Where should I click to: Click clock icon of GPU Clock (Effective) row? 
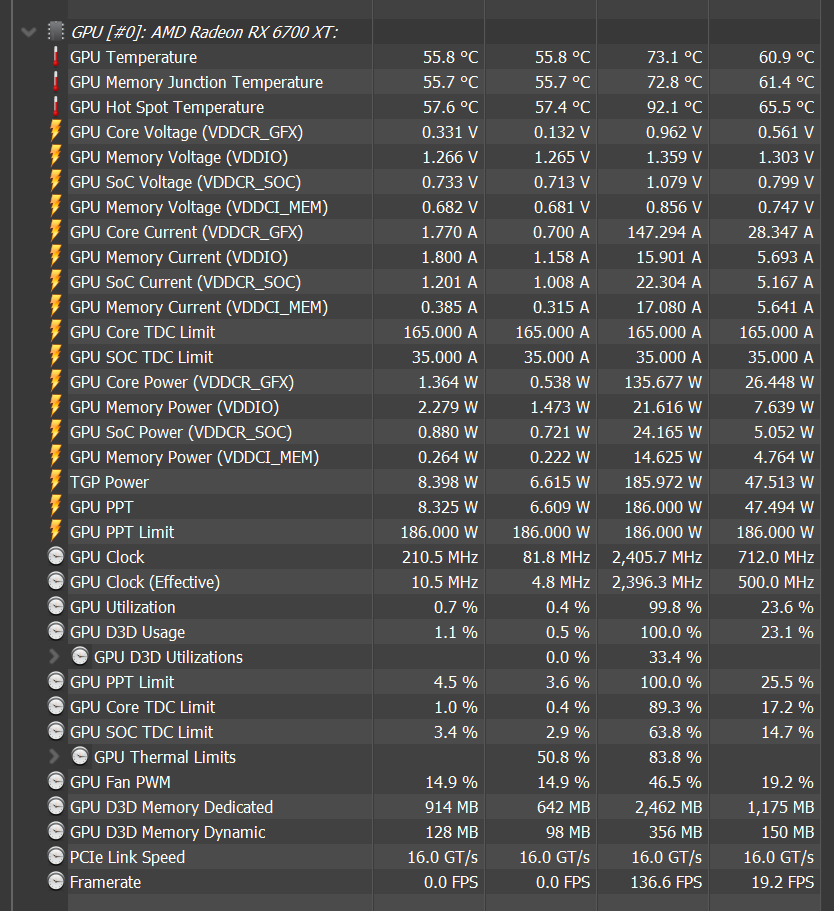[x=56, y=582]
